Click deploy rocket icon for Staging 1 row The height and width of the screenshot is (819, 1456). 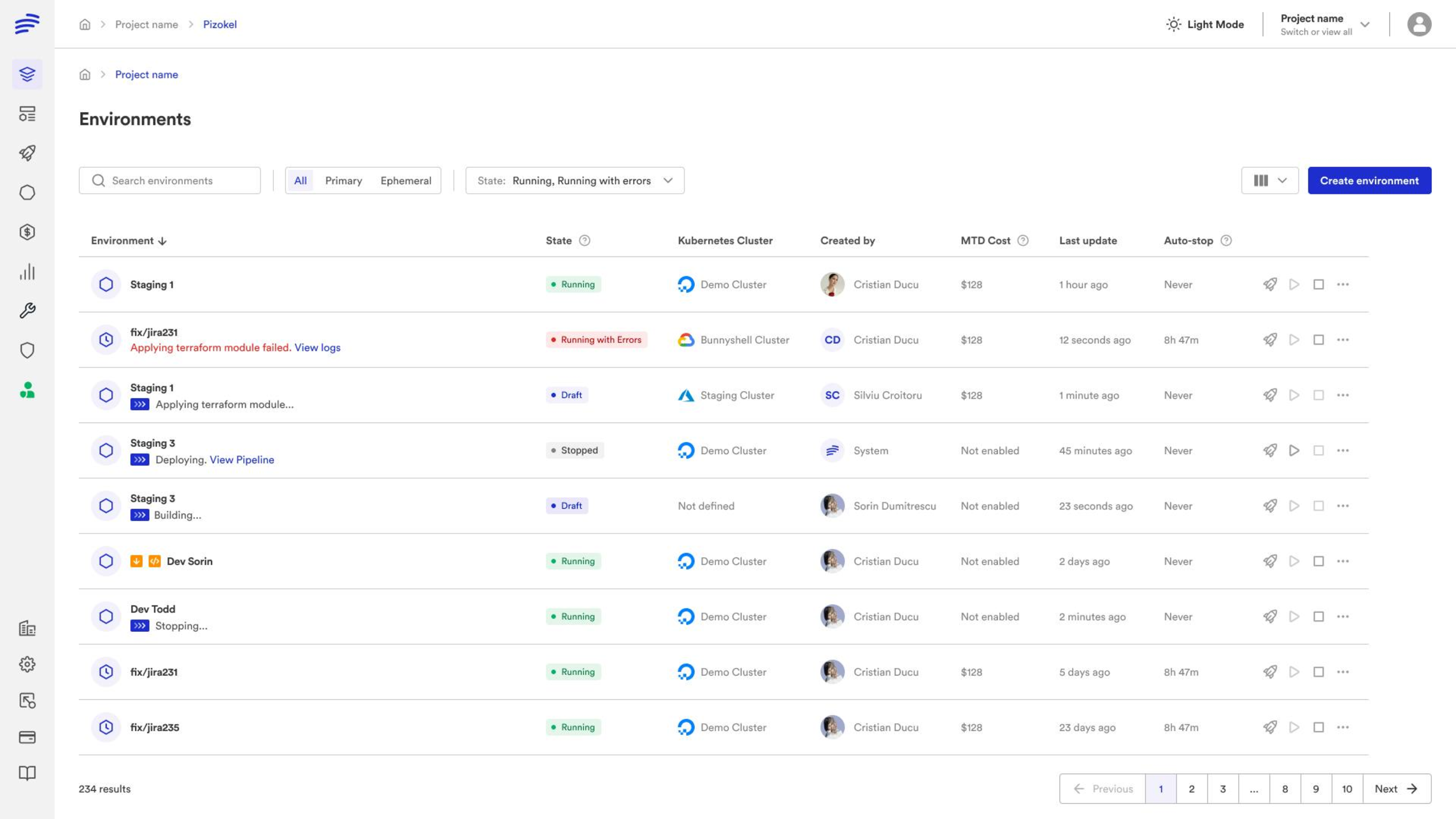pos(1269,285)
